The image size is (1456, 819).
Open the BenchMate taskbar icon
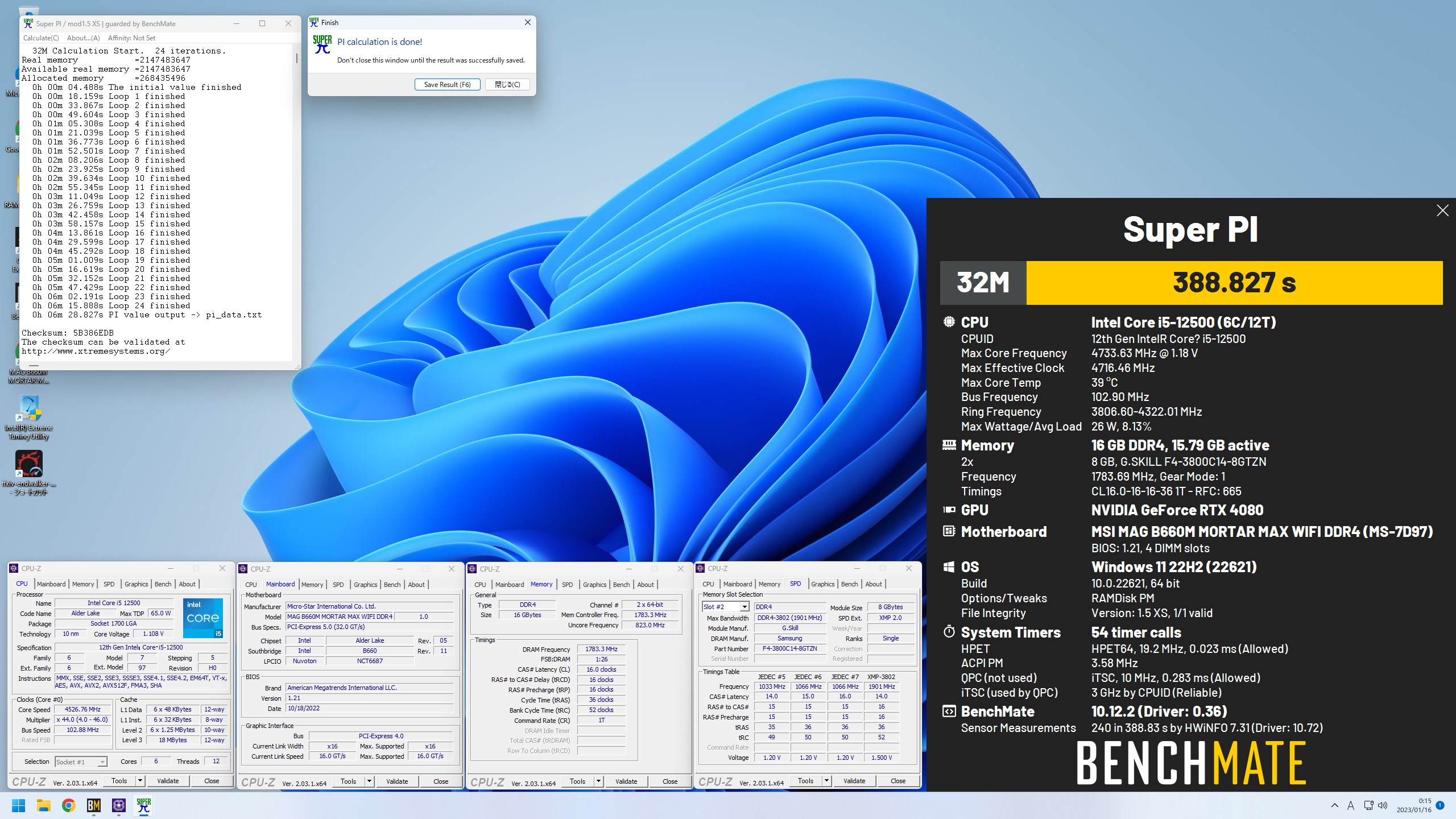tap(93, 805)
